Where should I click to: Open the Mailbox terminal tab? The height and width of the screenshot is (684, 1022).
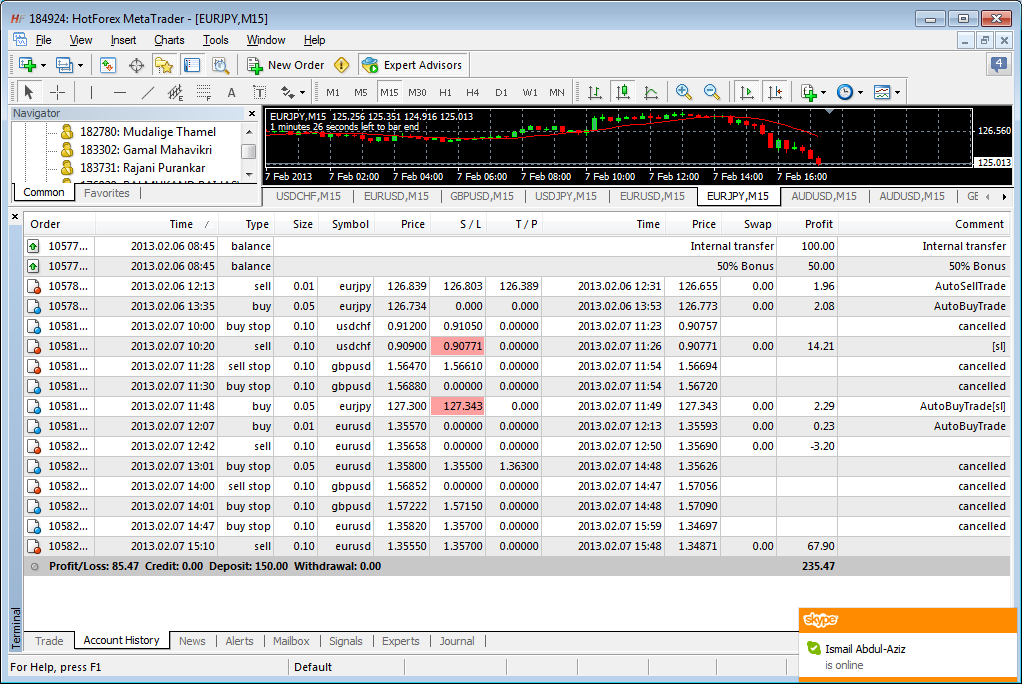291,641
